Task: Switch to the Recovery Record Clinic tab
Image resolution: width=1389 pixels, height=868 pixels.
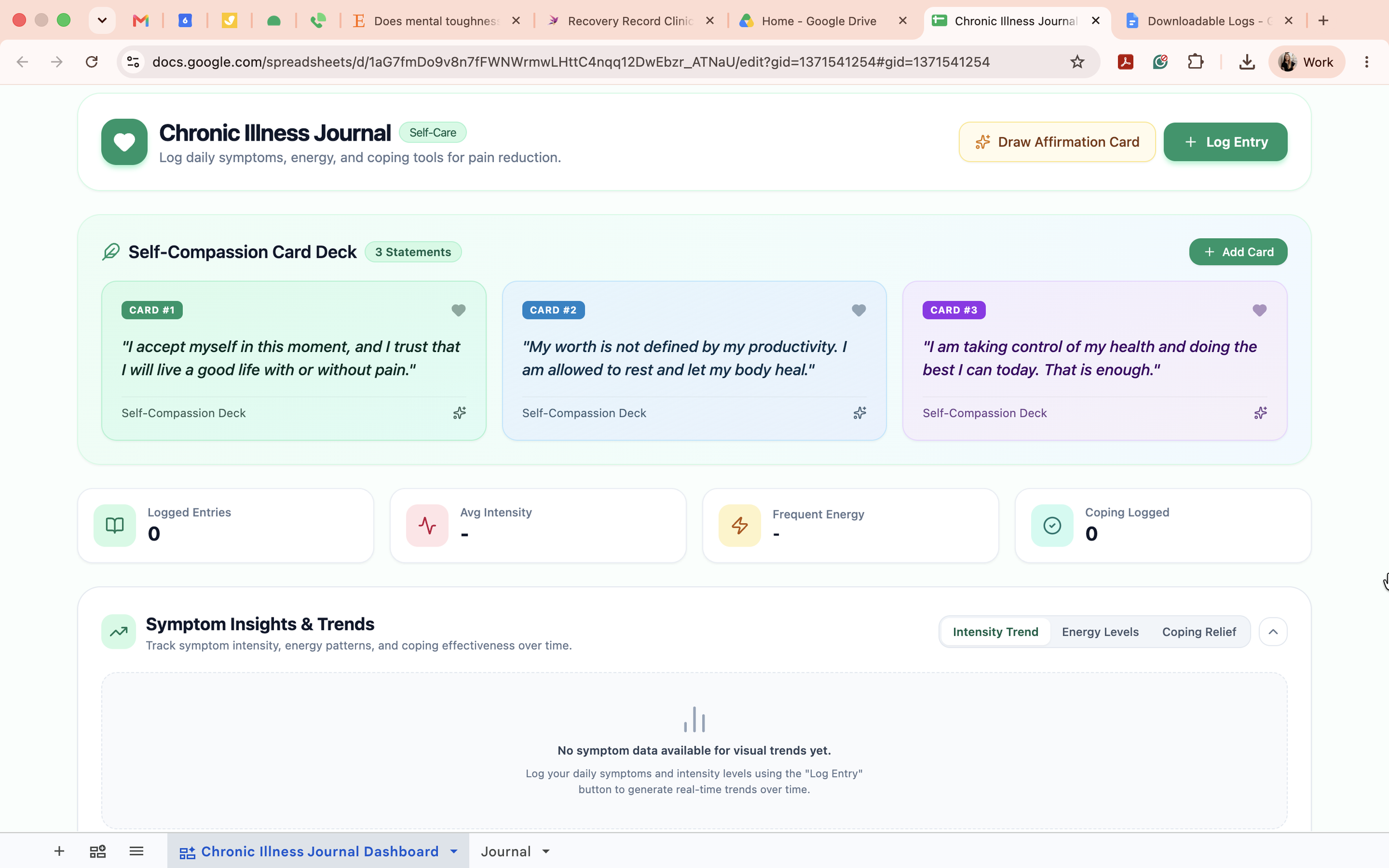Action: (630, 21)
